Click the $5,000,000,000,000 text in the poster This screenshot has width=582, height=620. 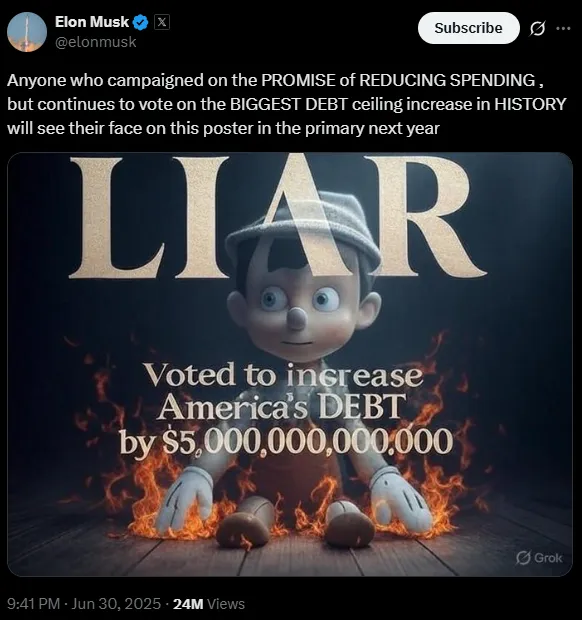(x=308, y=441)
